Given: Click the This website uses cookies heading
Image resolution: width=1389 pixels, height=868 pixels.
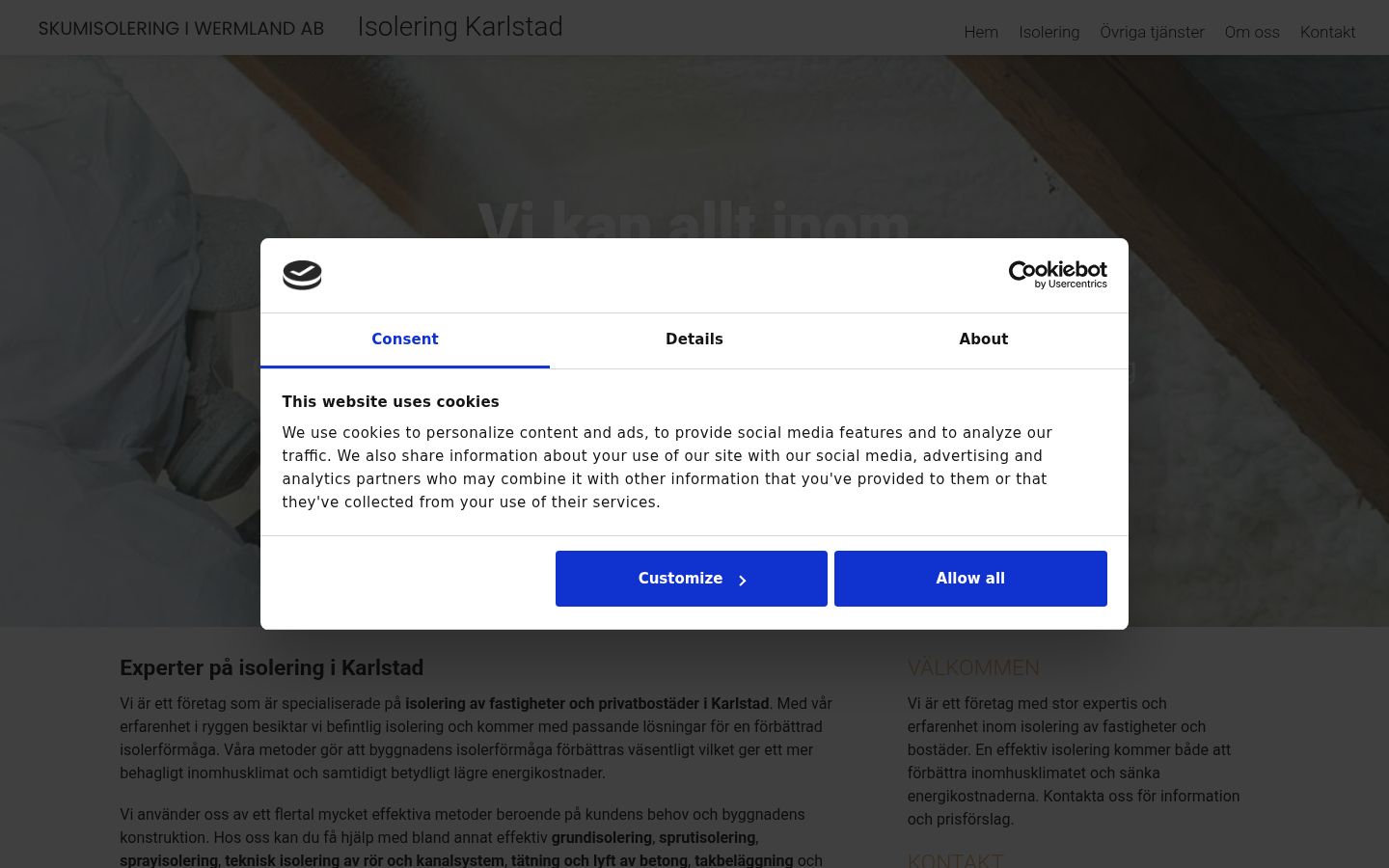Looking at the screenshot, I should click(x=391, y=402).
